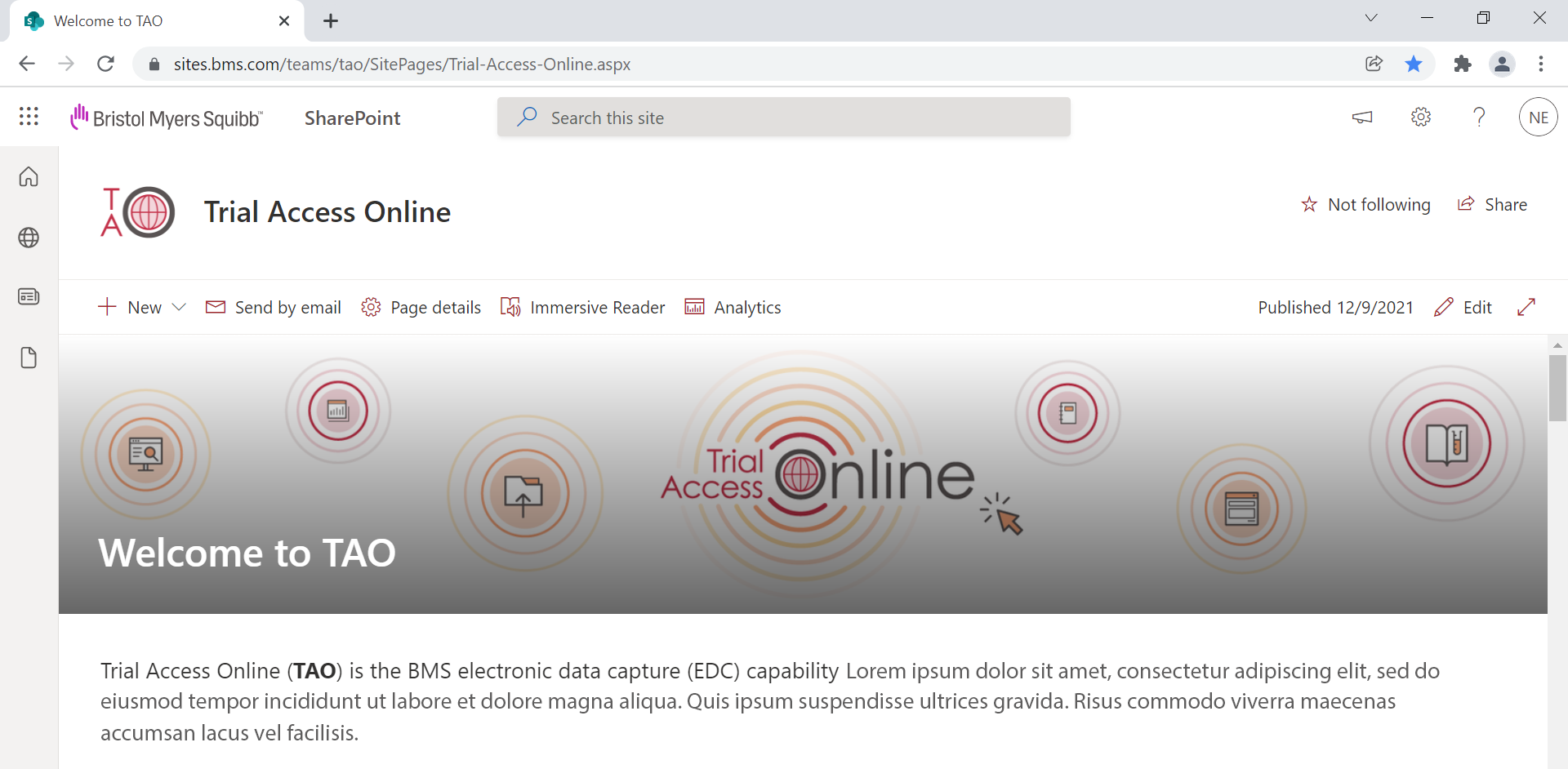
Task: Close the Welcome to TAO tab
Action: [x=283, y=21]
